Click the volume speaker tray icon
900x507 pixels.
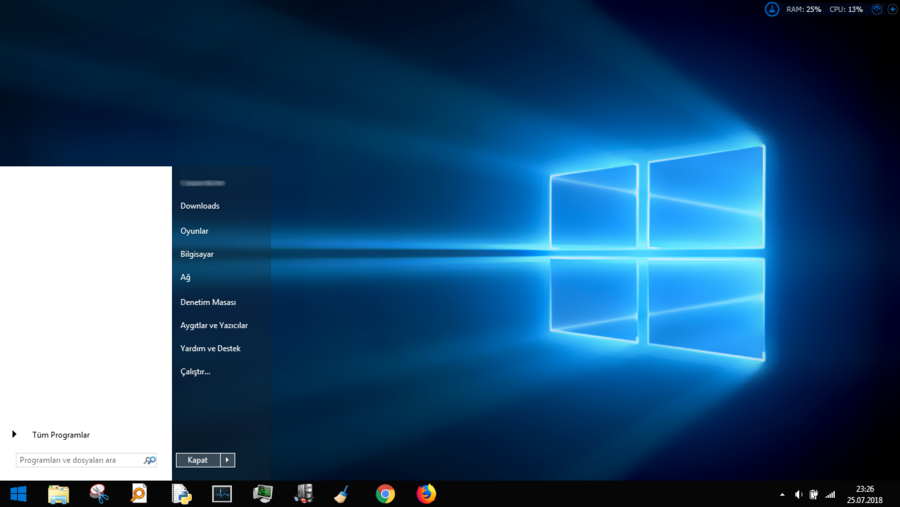[x=798, y=494]
